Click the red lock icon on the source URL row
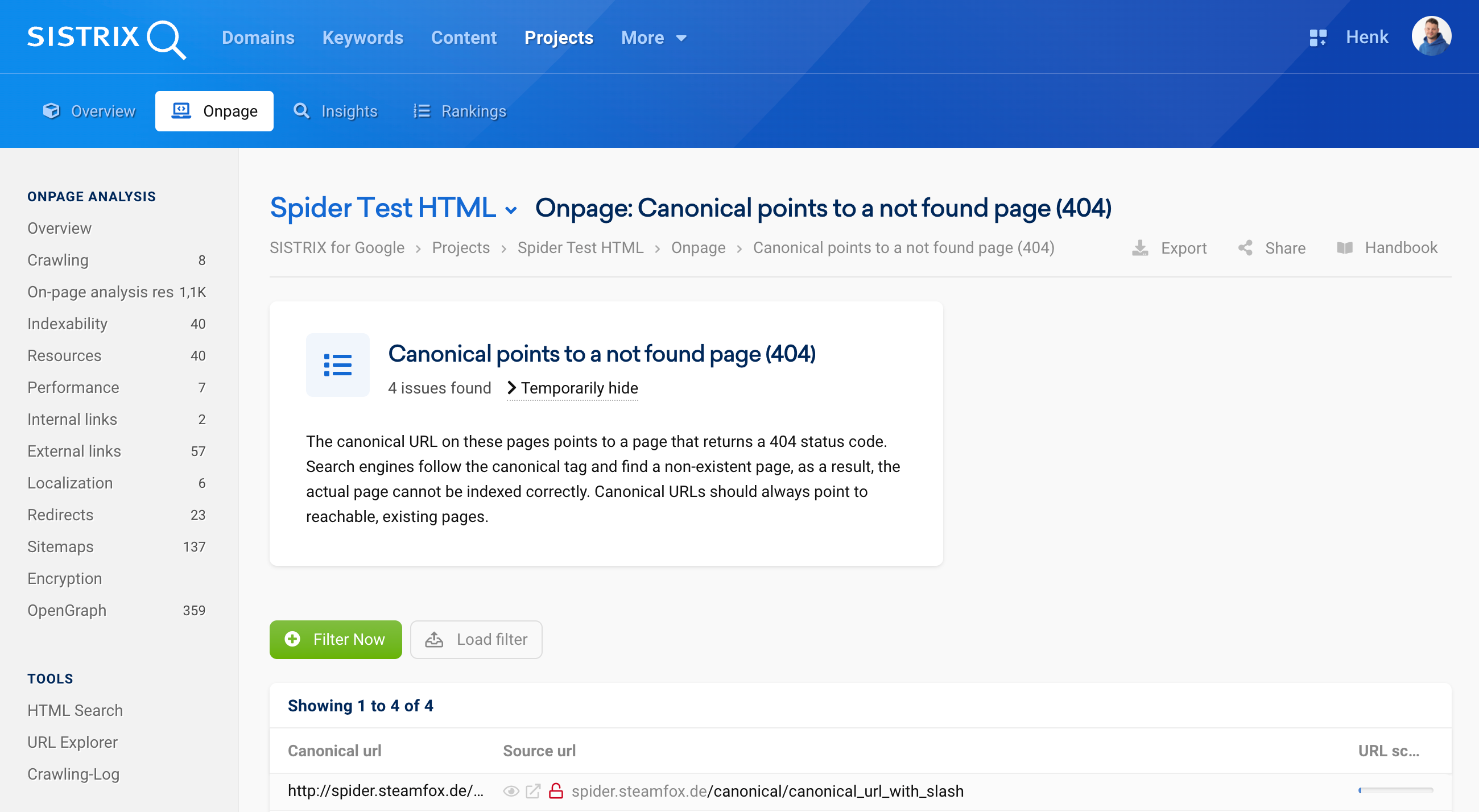 (x=556, y=792)
